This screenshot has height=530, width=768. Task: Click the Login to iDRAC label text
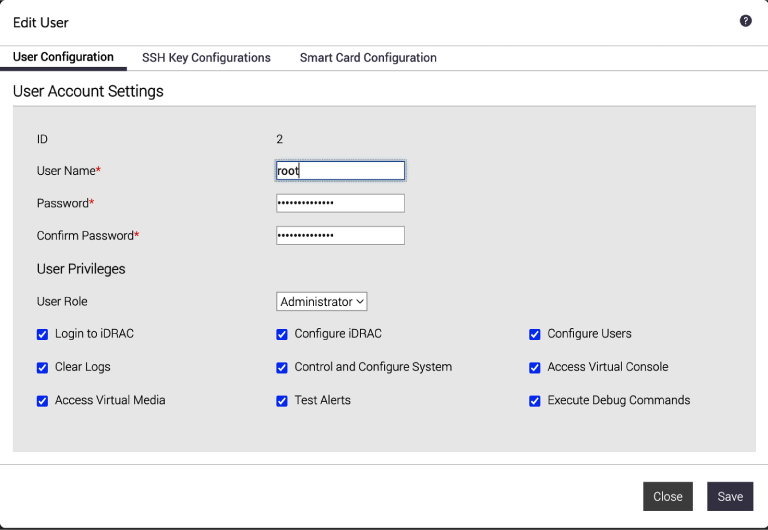[x=94, y=334]
